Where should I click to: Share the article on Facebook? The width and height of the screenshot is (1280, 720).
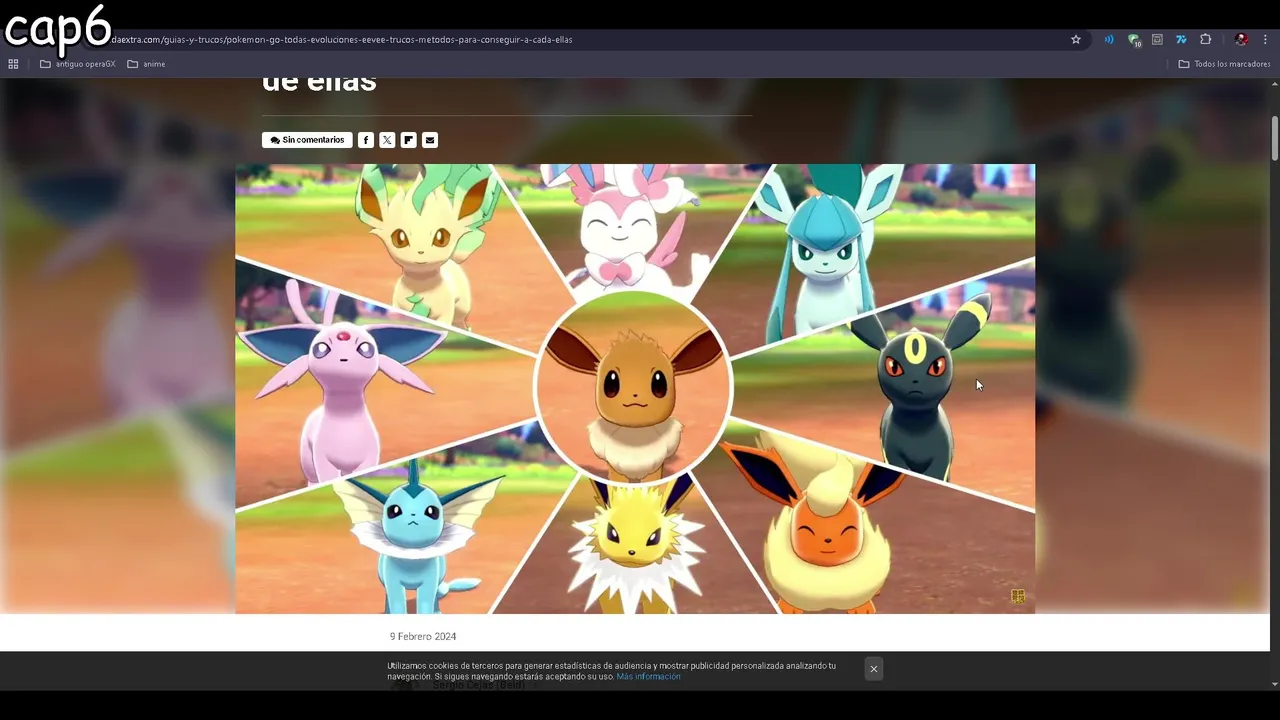point(366,140)
